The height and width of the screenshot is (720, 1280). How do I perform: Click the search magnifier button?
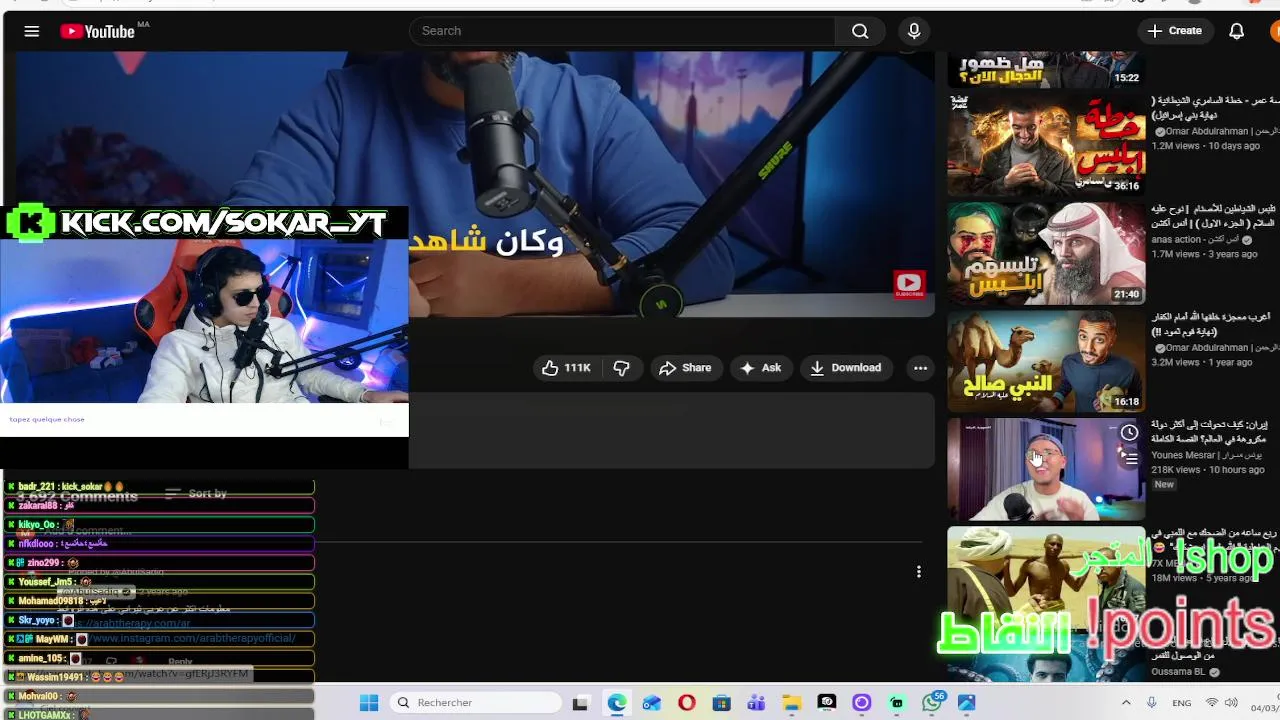(860, 31)
